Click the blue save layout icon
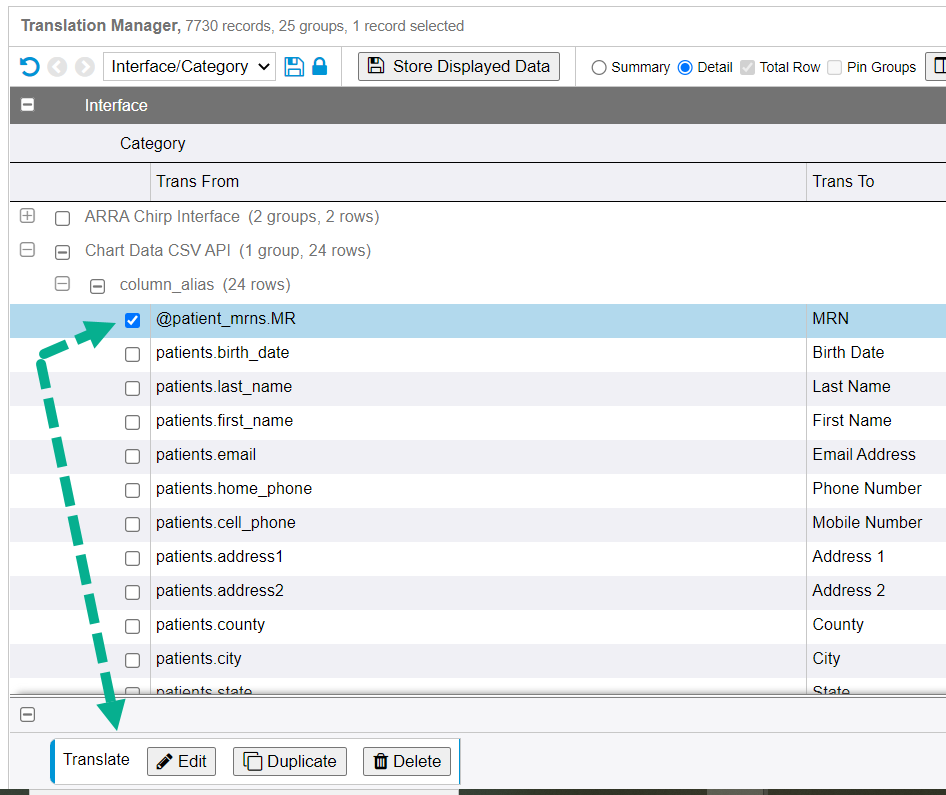 pyautogui.click(x=294, y=67)
